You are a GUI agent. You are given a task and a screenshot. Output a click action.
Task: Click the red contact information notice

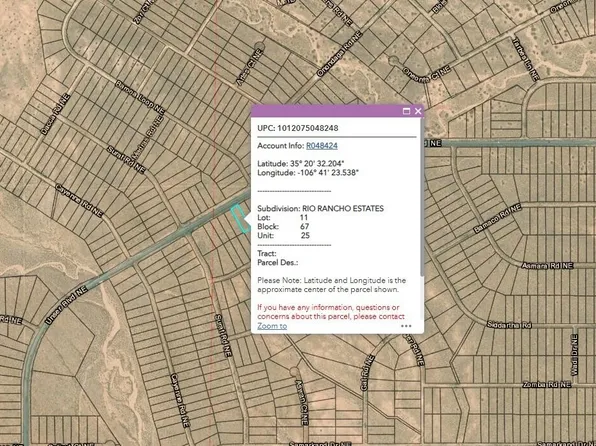pyautogui.click(x=331, y=312)
